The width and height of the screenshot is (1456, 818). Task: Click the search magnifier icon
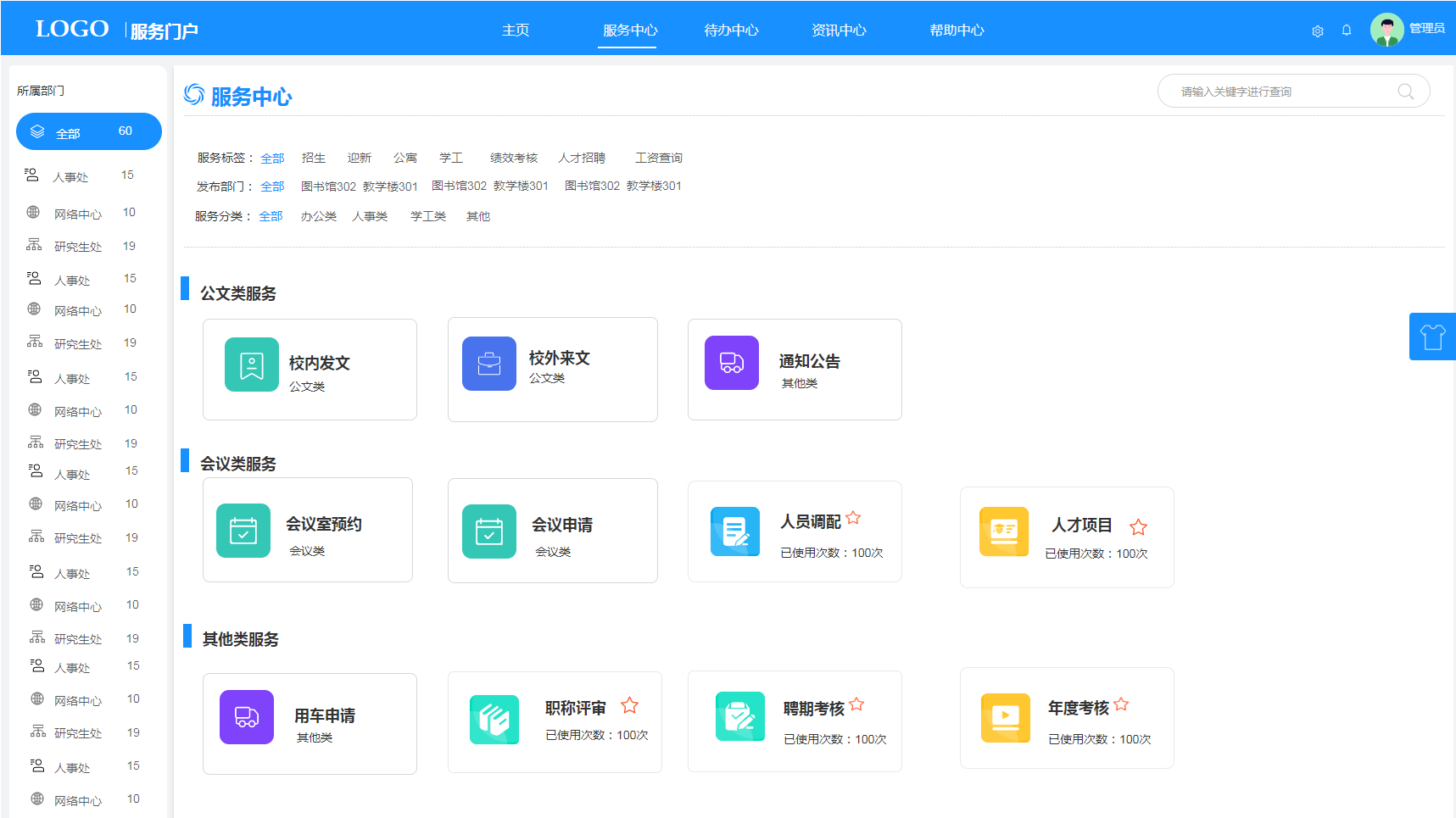pyautogui.click(x=1405, y=92)
